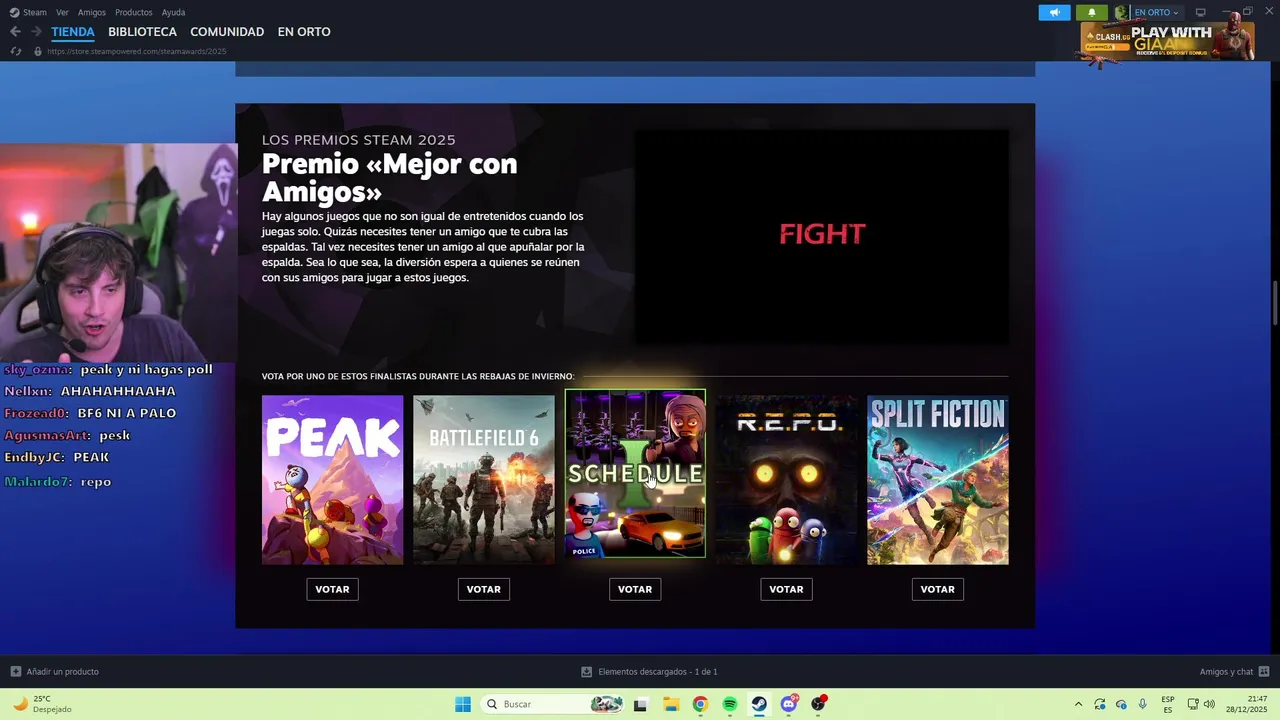Open the Windows Start menu
Screen dimensions: 1280x720
[x=463, y=704]
